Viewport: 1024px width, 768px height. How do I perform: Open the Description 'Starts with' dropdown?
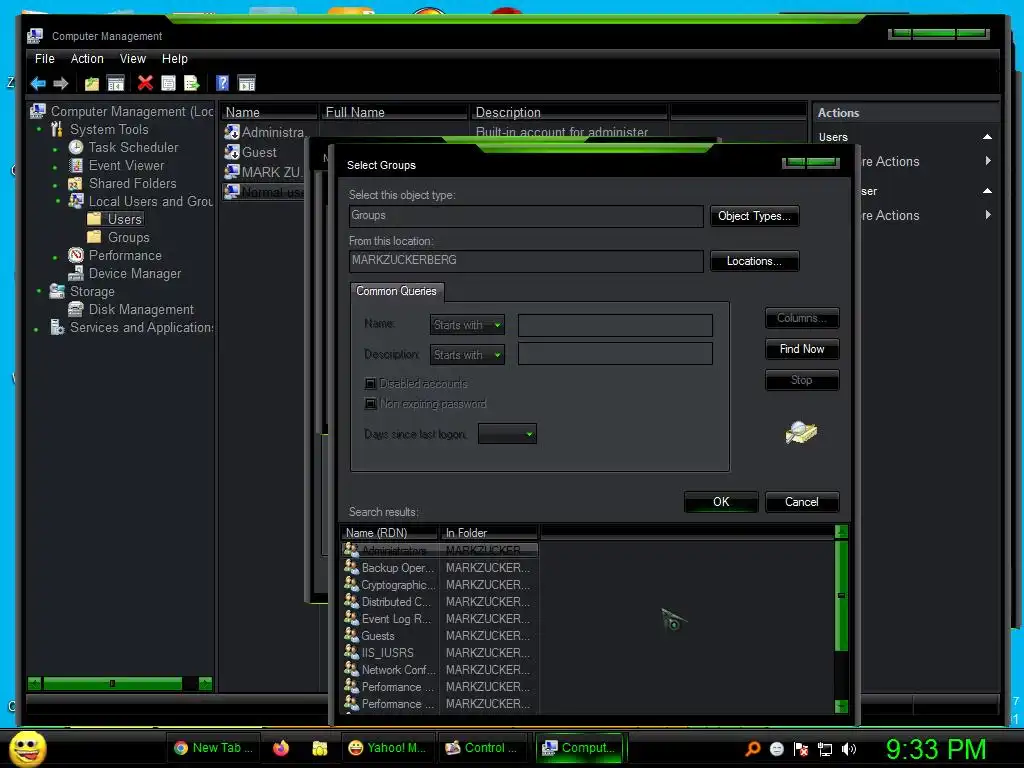point(467,355)
